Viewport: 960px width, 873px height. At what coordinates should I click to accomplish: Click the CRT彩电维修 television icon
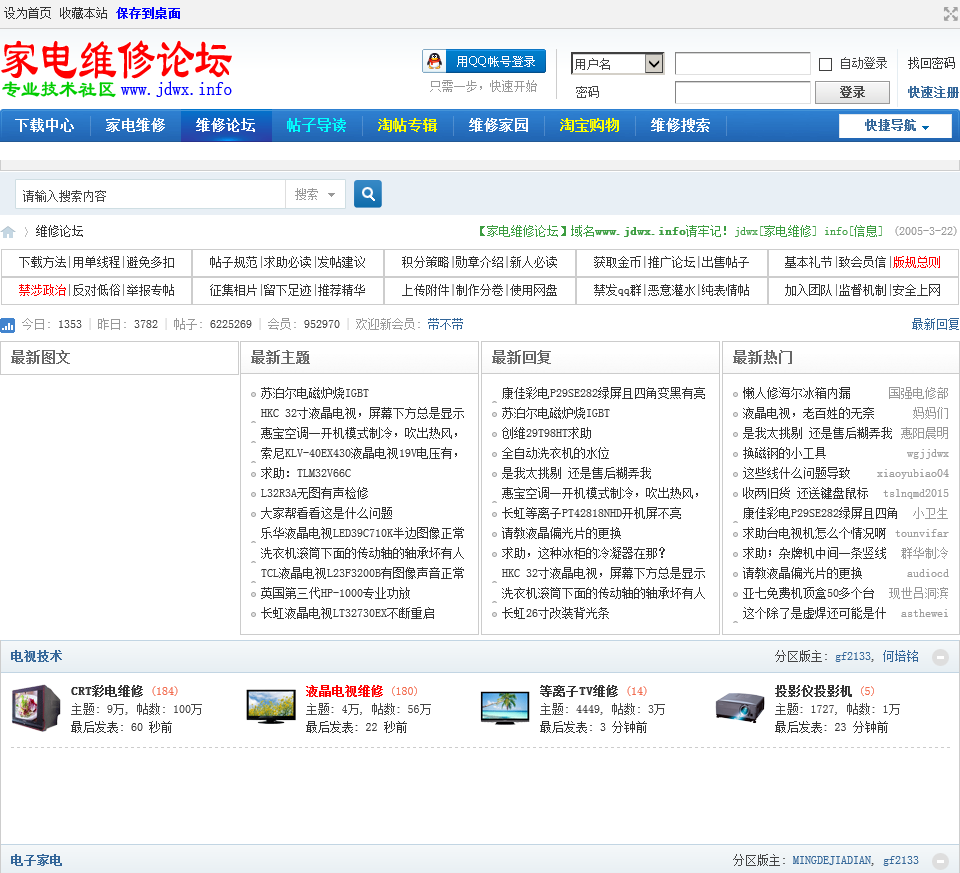point(35,708)
